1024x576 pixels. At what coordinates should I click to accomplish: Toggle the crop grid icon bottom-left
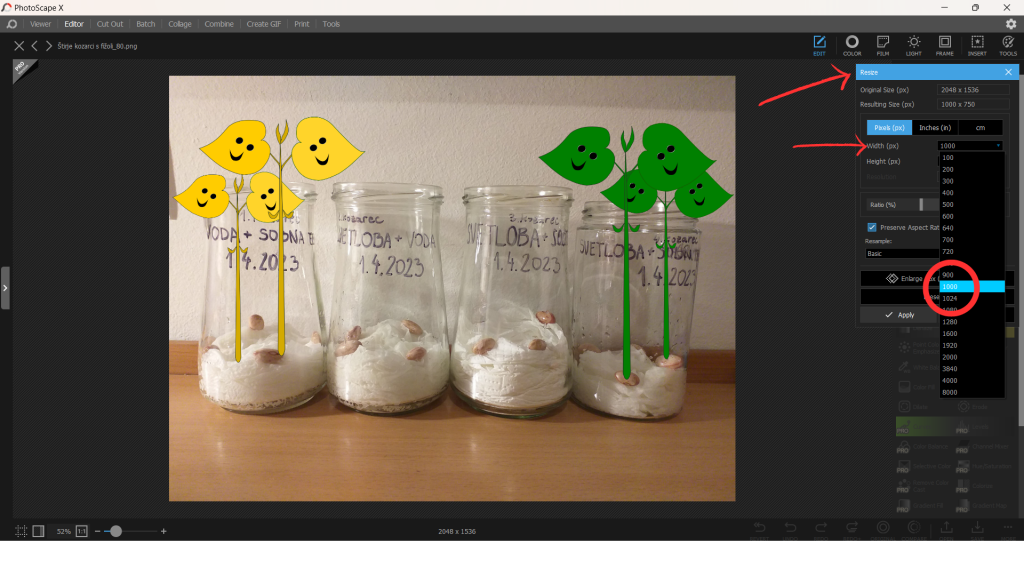click(x=21, y=531)
